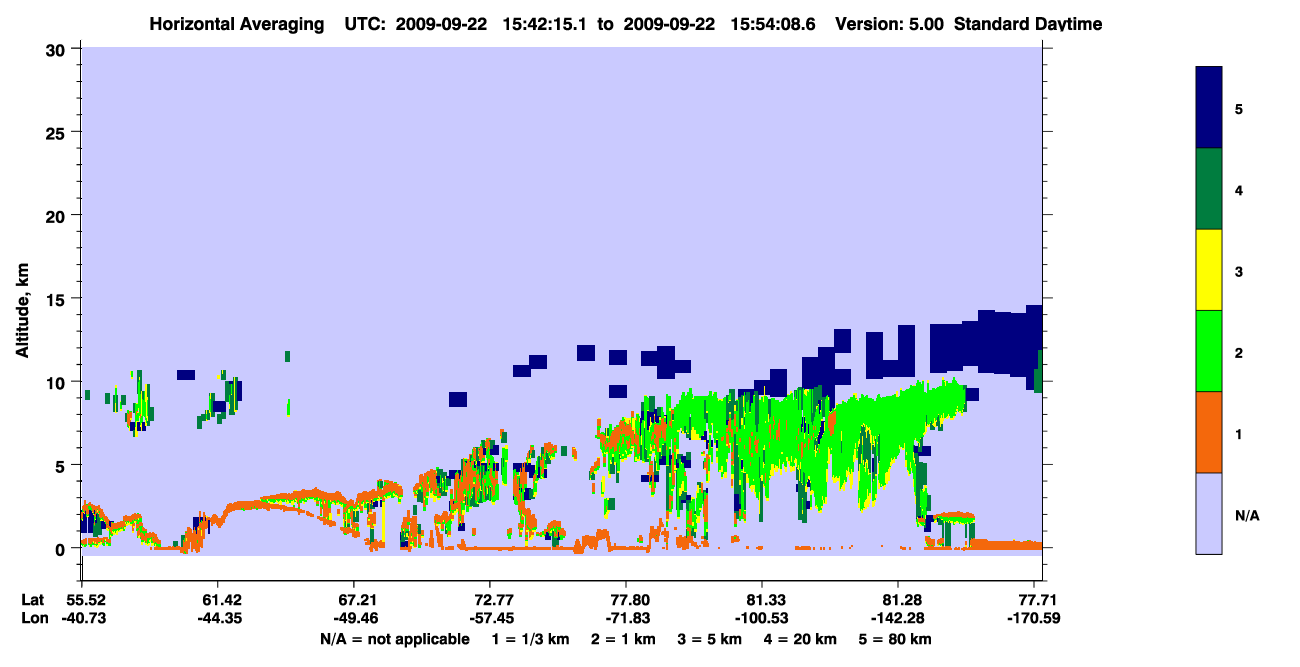The image size is (1300, 667).
Task: Click the "5 = 80 km" legend entry
Action: [895, 639]
